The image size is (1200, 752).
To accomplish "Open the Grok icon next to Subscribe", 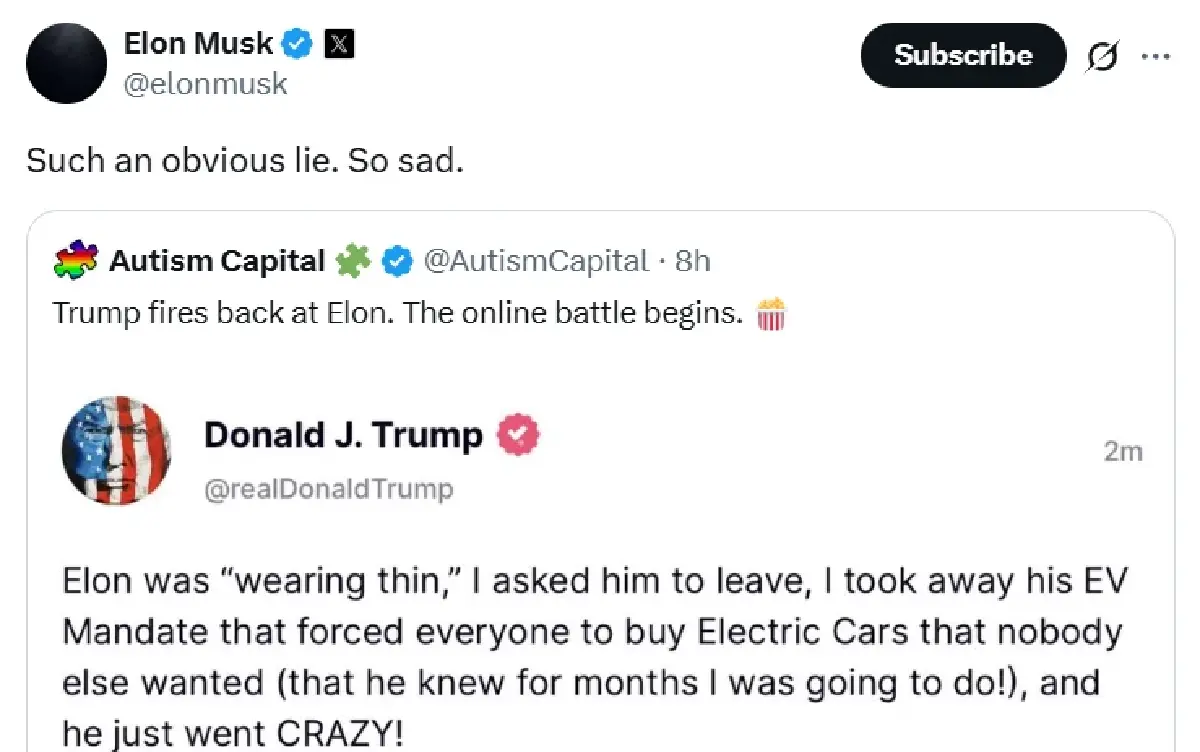I will [x=1101, y=57].
